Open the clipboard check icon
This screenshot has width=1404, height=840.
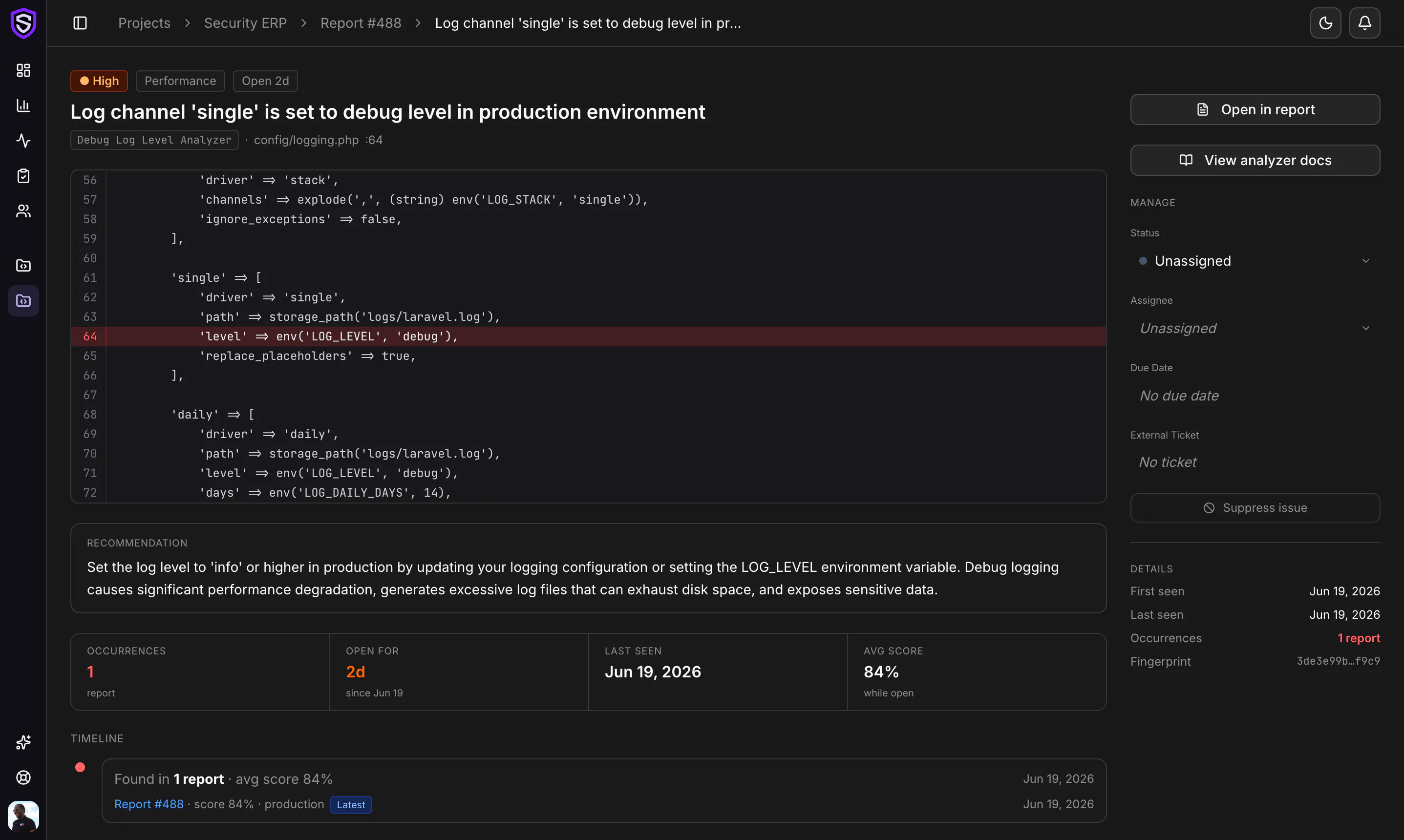[23, 175]
